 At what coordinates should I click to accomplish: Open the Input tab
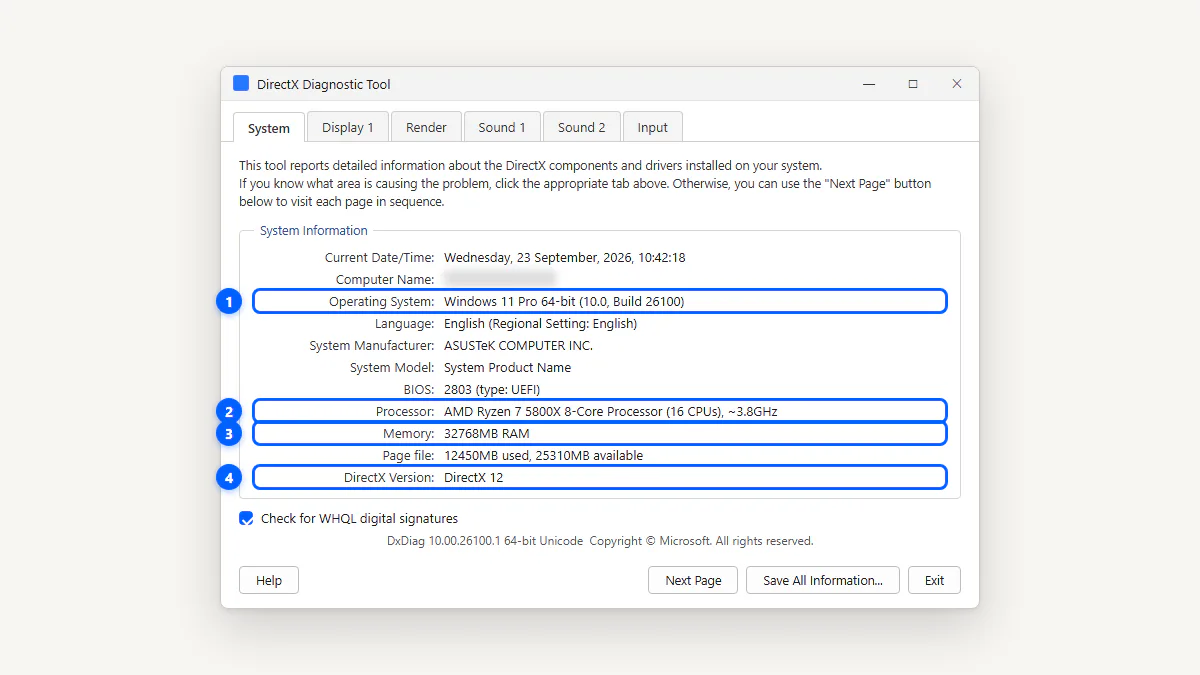[x=653, y=127]
